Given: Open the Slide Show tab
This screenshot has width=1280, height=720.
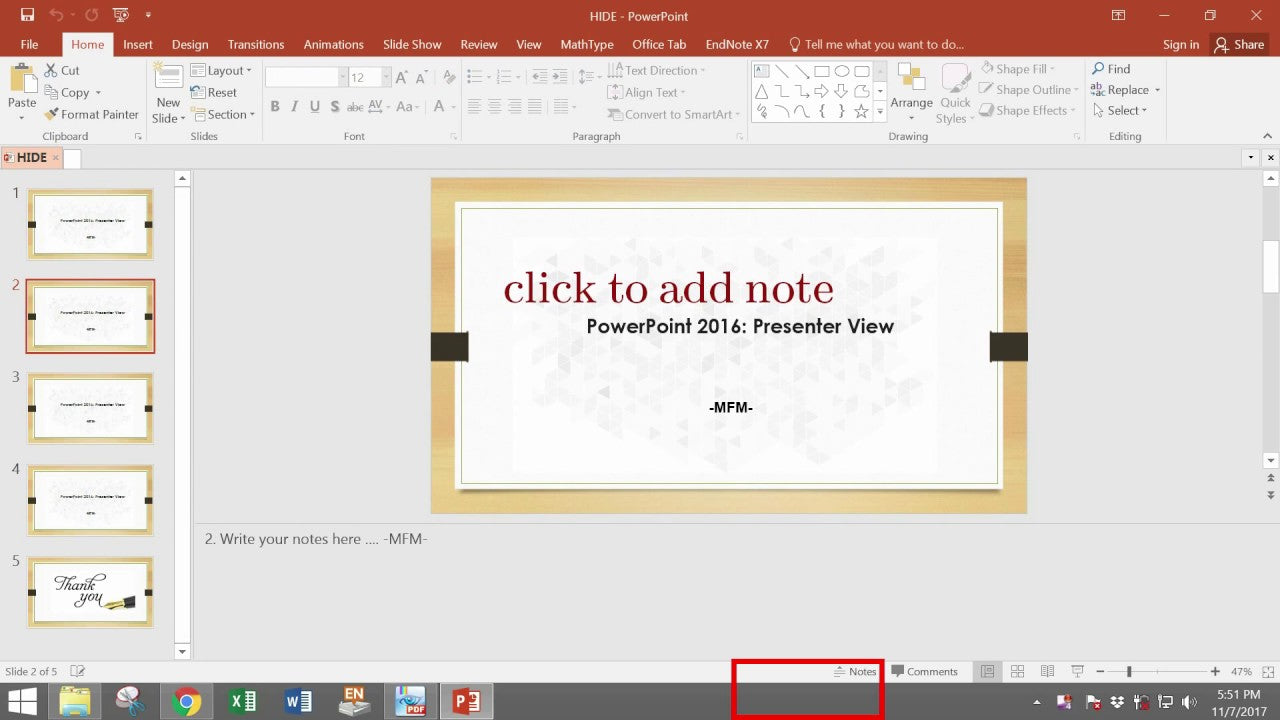Looking at the screenshot, I should [x=412, y=44].
